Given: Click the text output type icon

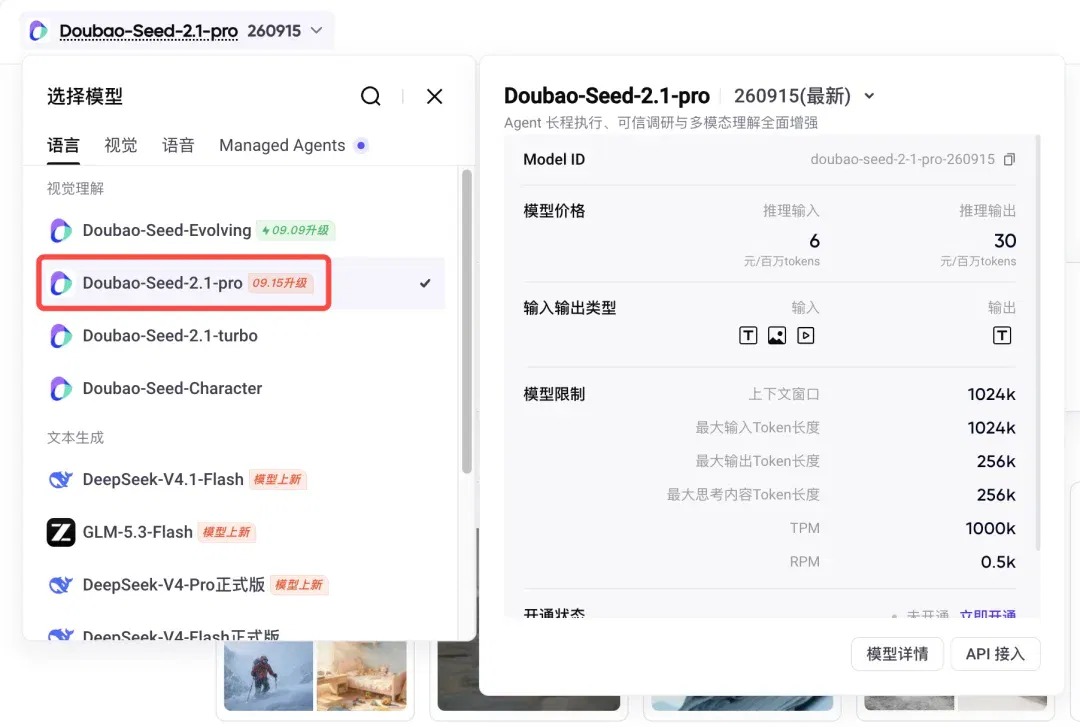Looking at the screenshot, I should pyautogui.click(x=1001, y=336).
